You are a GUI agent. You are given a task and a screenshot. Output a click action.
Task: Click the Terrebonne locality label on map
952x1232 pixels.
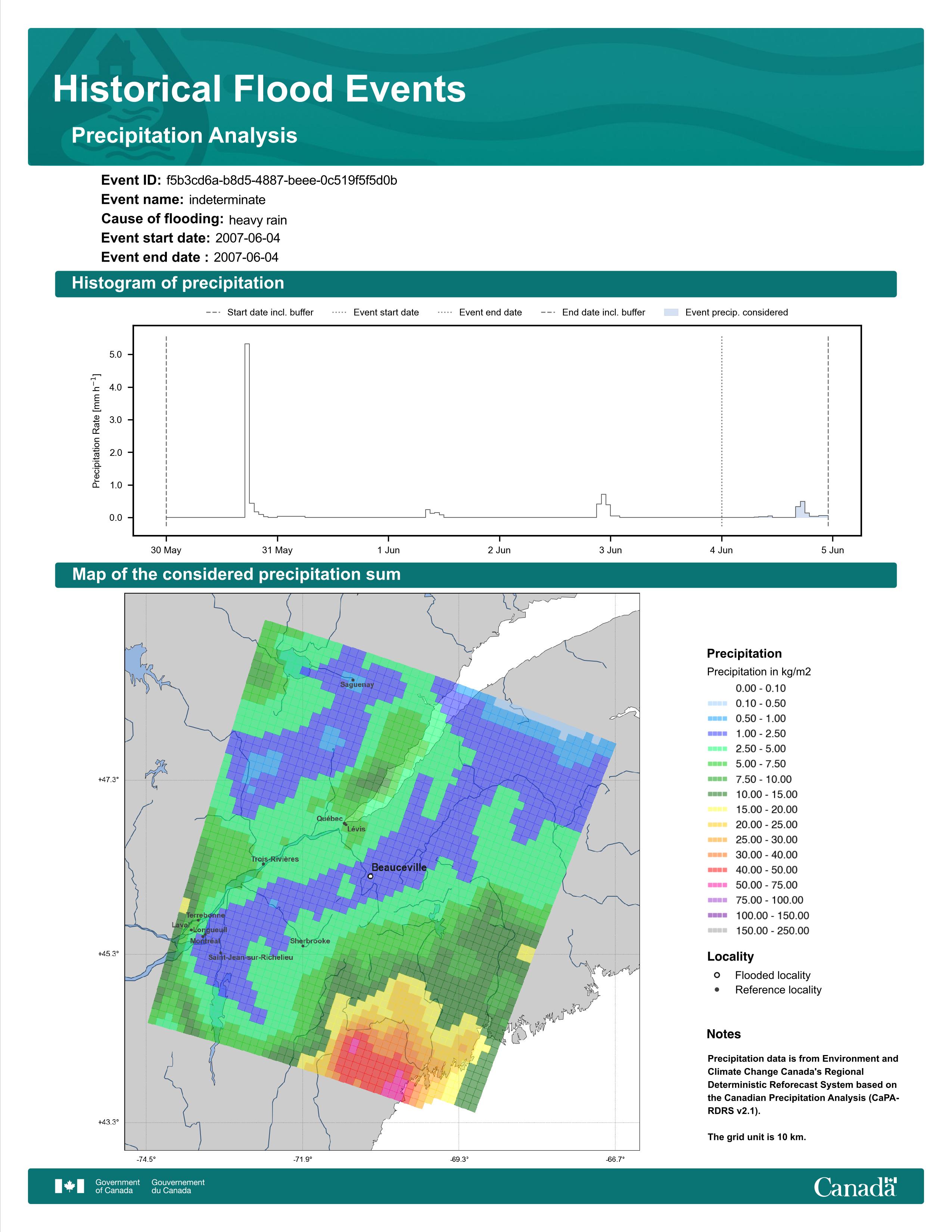pyautogui.click(x=206, y=915)
